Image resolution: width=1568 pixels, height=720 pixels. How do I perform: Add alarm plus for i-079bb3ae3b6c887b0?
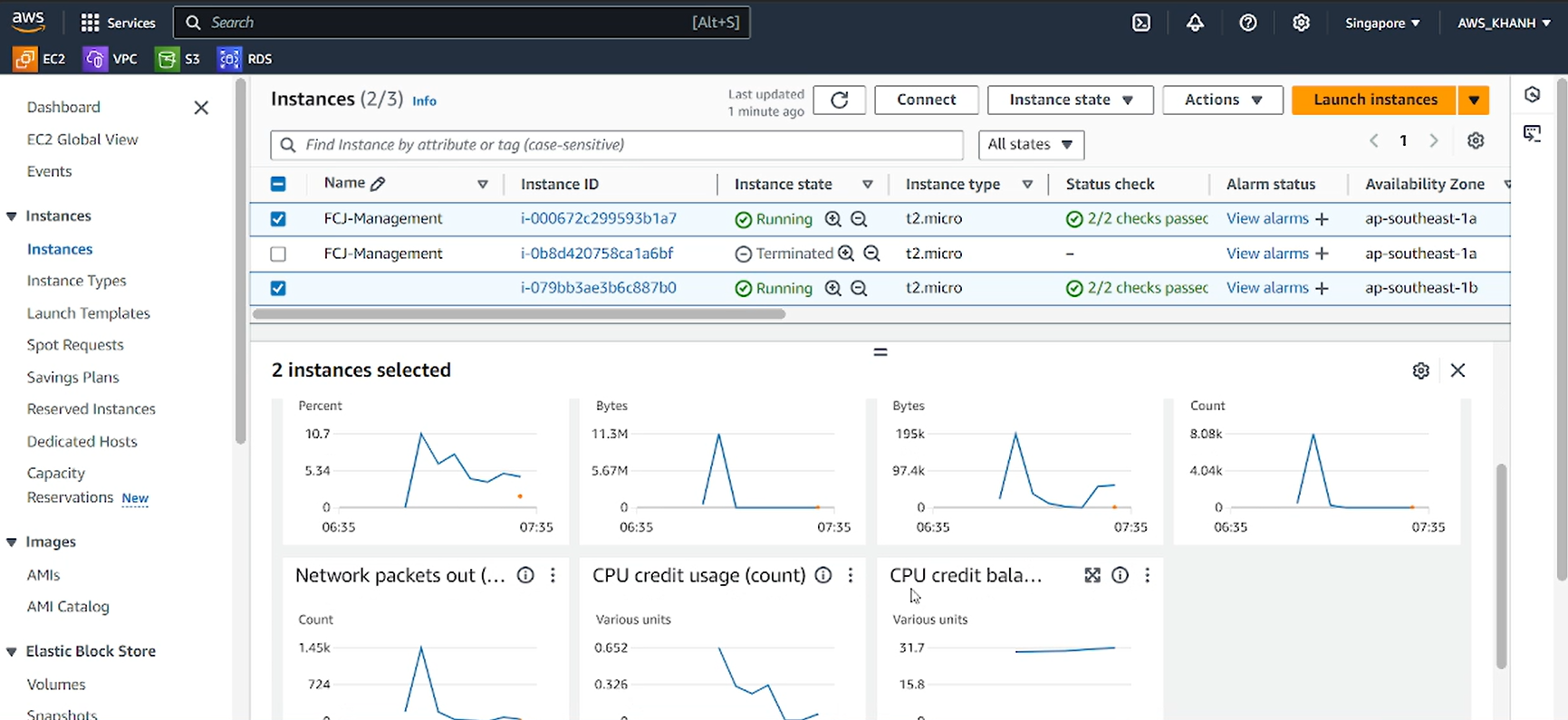click(1322, 288)
